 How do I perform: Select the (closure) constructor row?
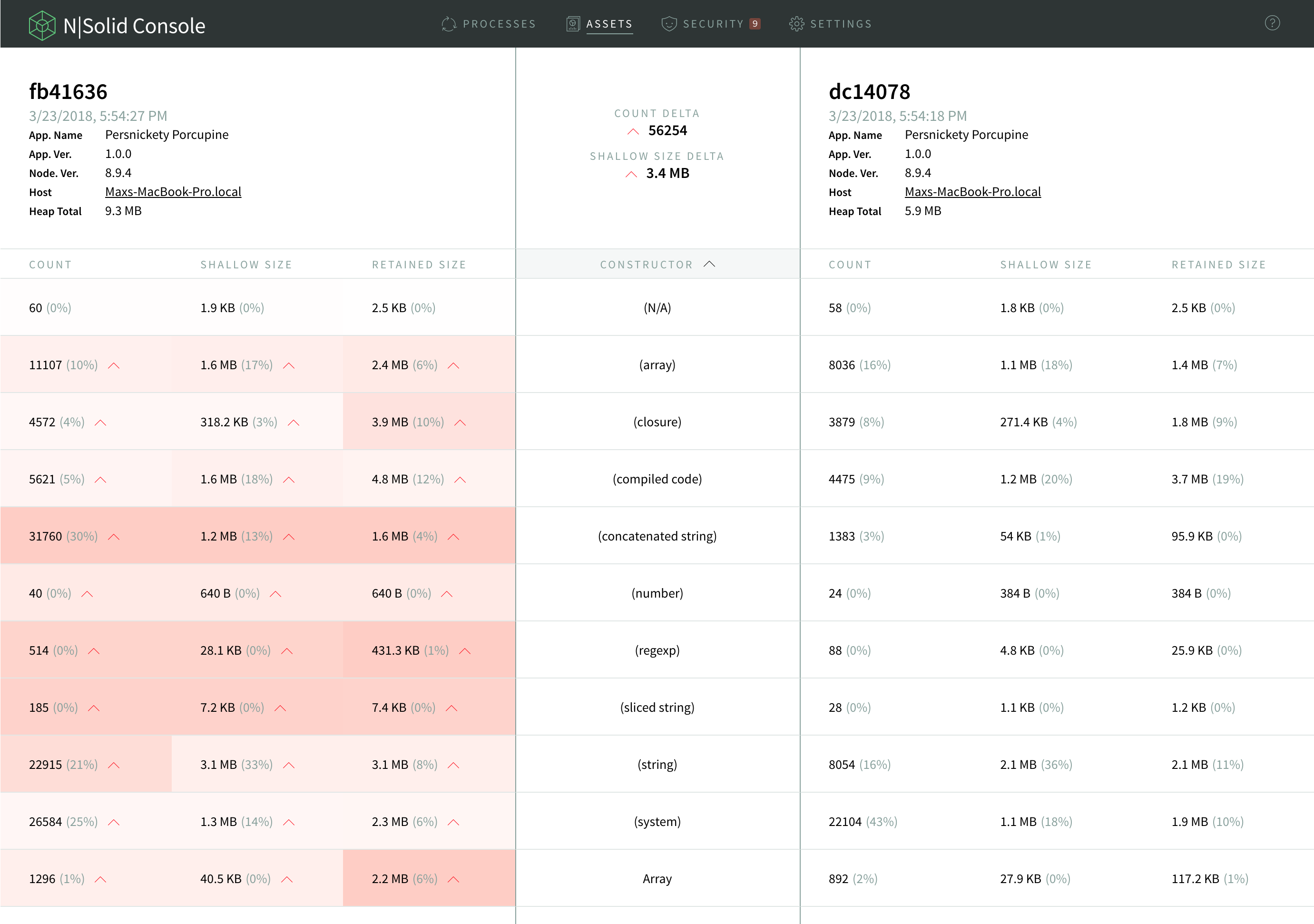point(657,422)
